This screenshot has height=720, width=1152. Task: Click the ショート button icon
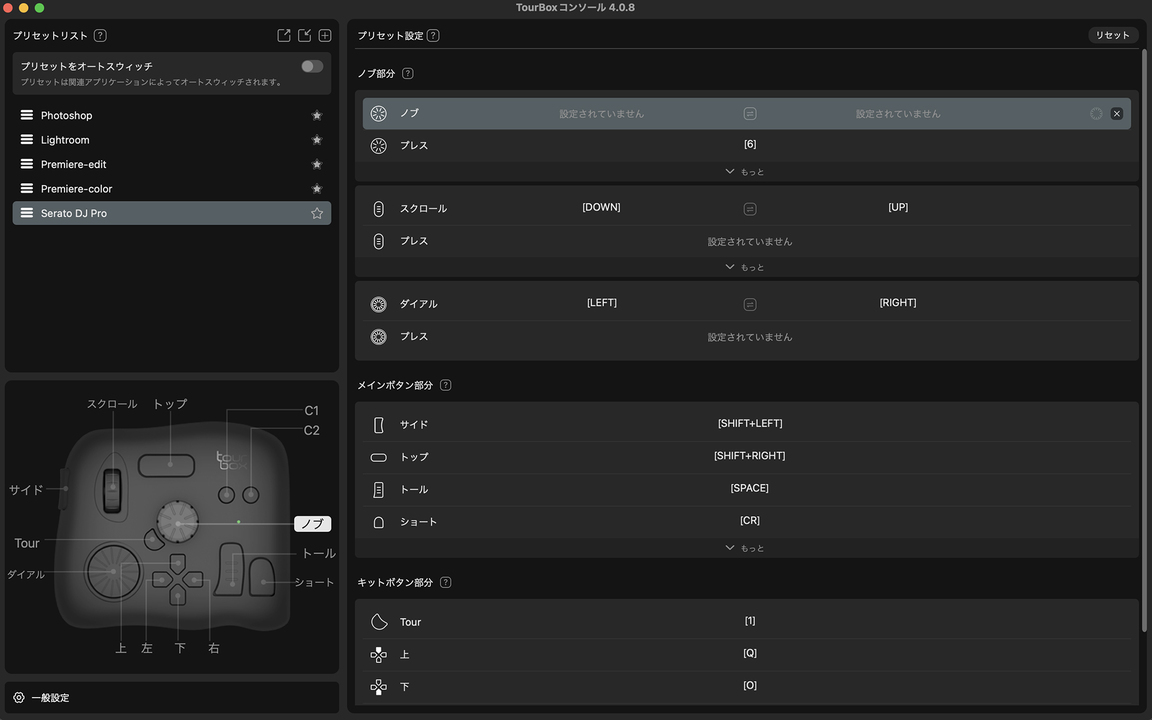[378, 522]
